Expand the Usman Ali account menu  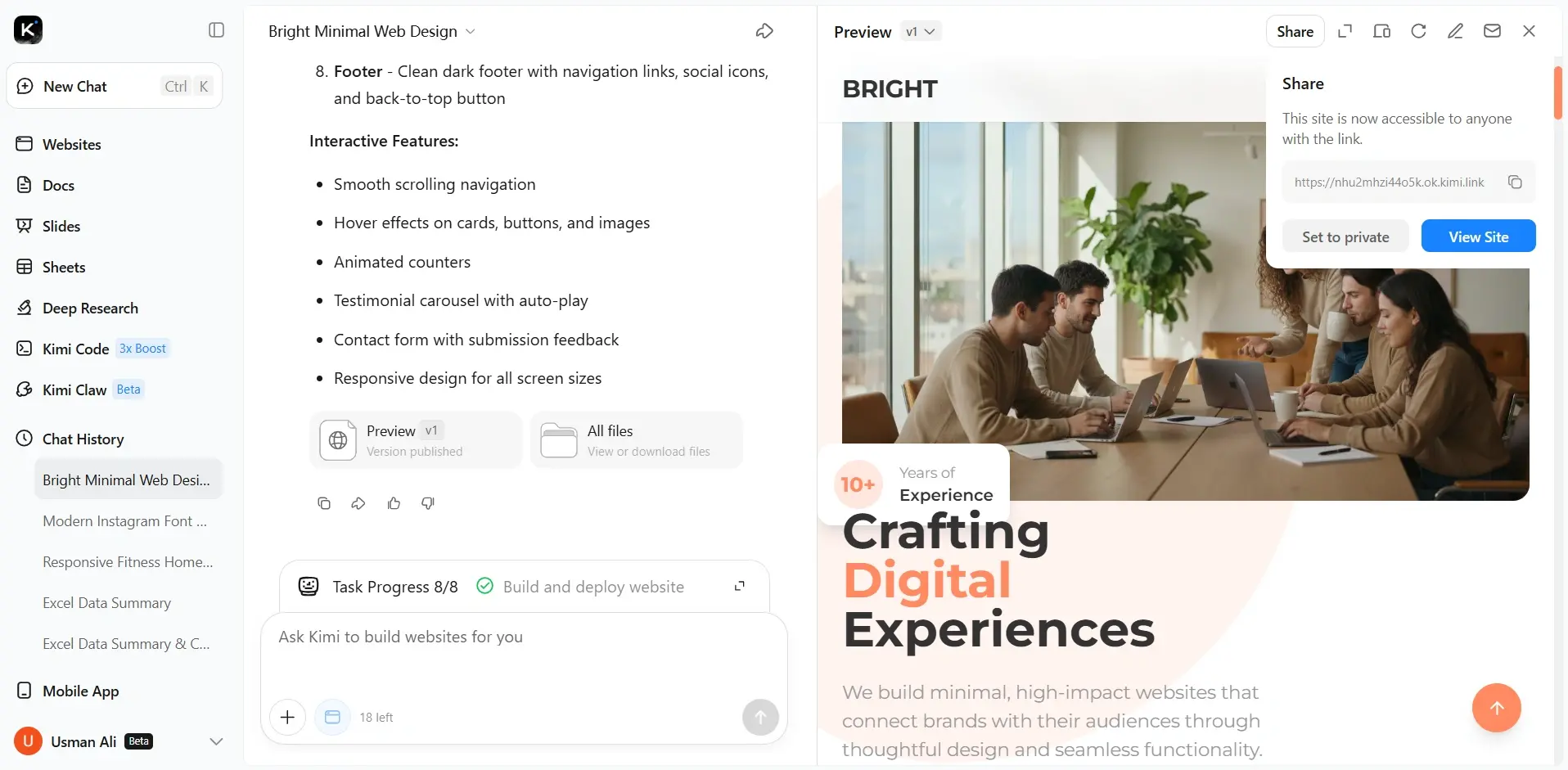click(x=215, y=741)
